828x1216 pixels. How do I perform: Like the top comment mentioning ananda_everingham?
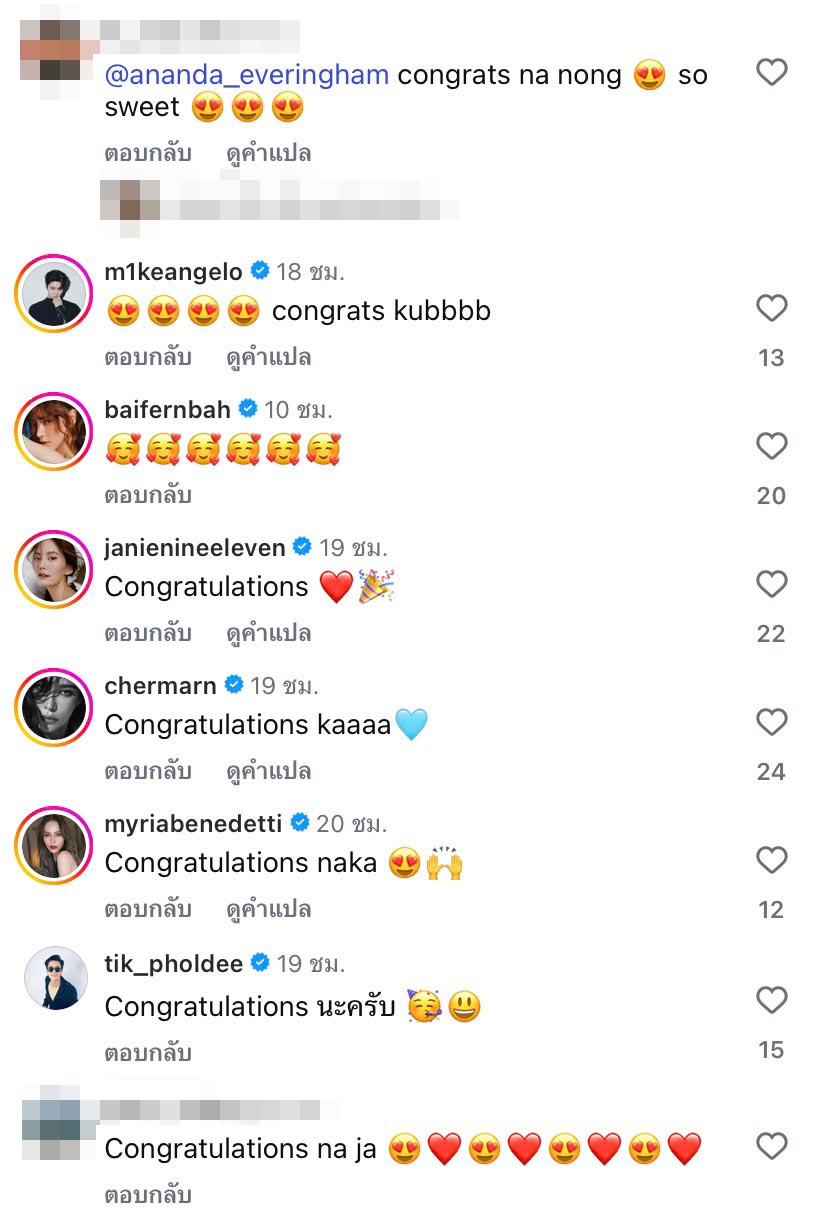(771, 73)
